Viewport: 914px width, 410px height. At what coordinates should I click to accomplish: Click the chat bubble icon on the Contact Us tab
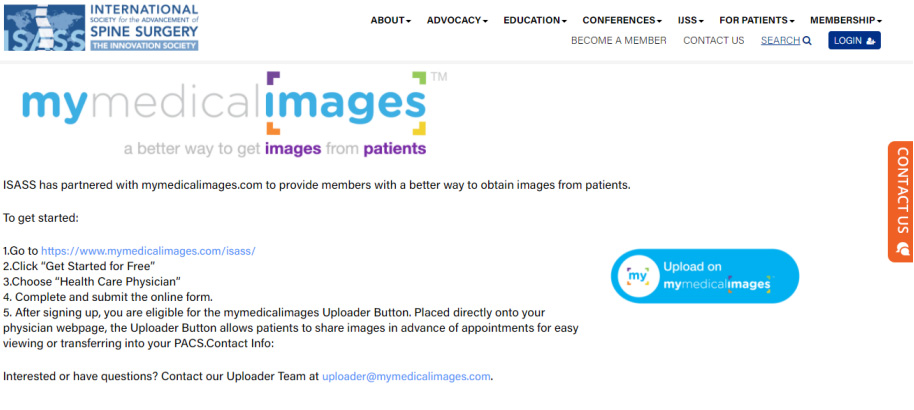[903, 248]
